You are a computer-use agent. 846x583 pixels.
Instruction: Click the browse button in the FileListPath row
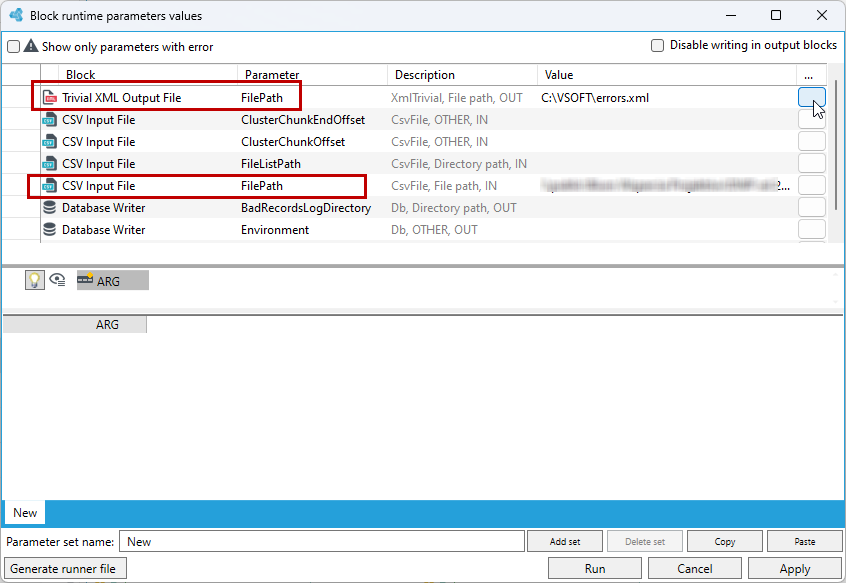point(811,163)
